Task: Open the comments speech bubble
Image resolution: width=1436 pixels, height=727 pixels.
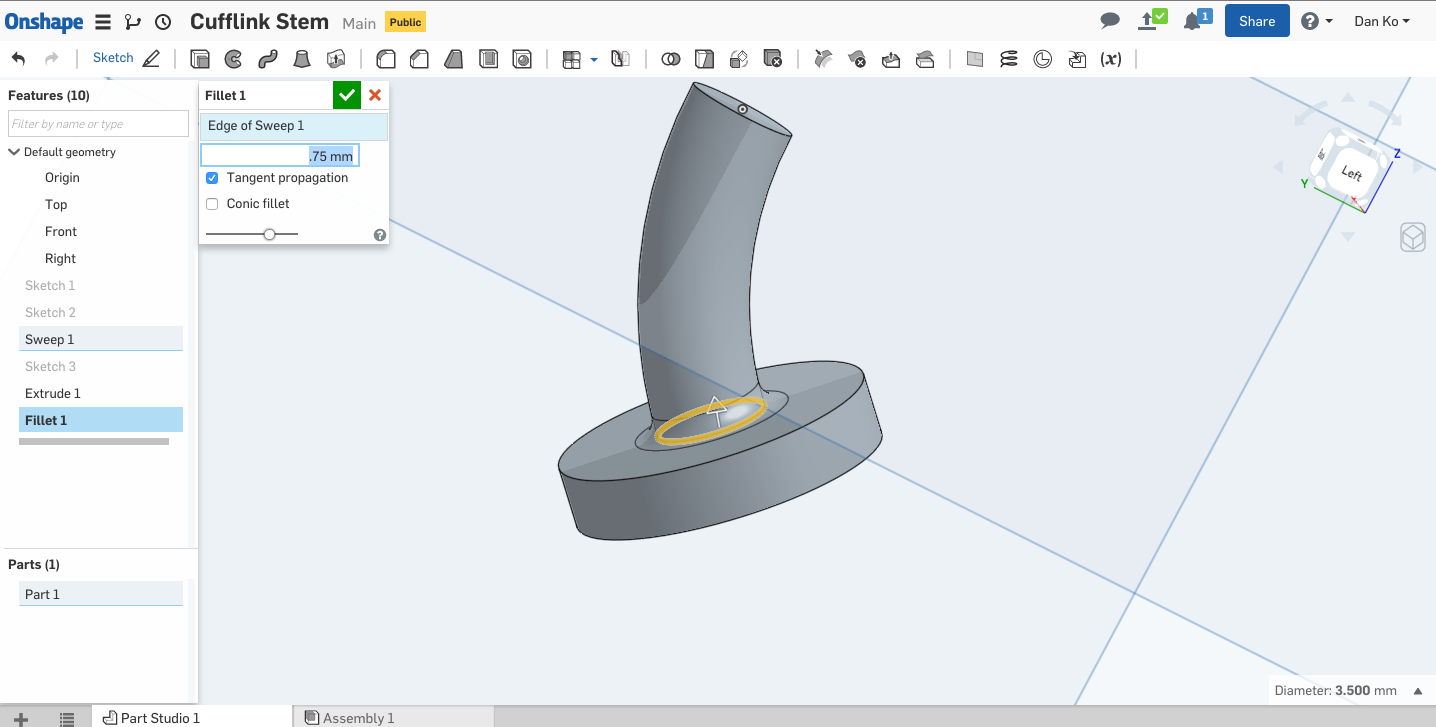Action: (1109, 21)
